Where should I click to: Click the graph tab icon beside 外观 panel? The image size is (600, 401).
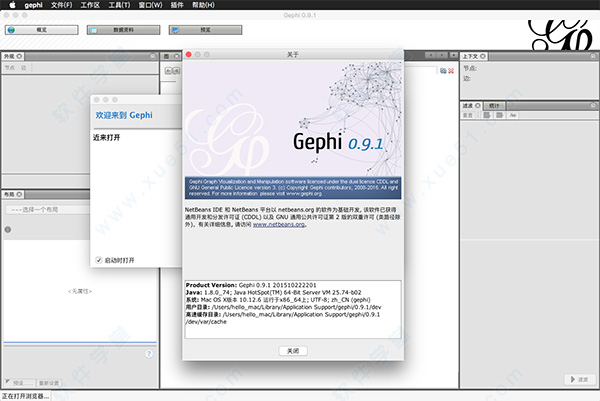[166, 56]
